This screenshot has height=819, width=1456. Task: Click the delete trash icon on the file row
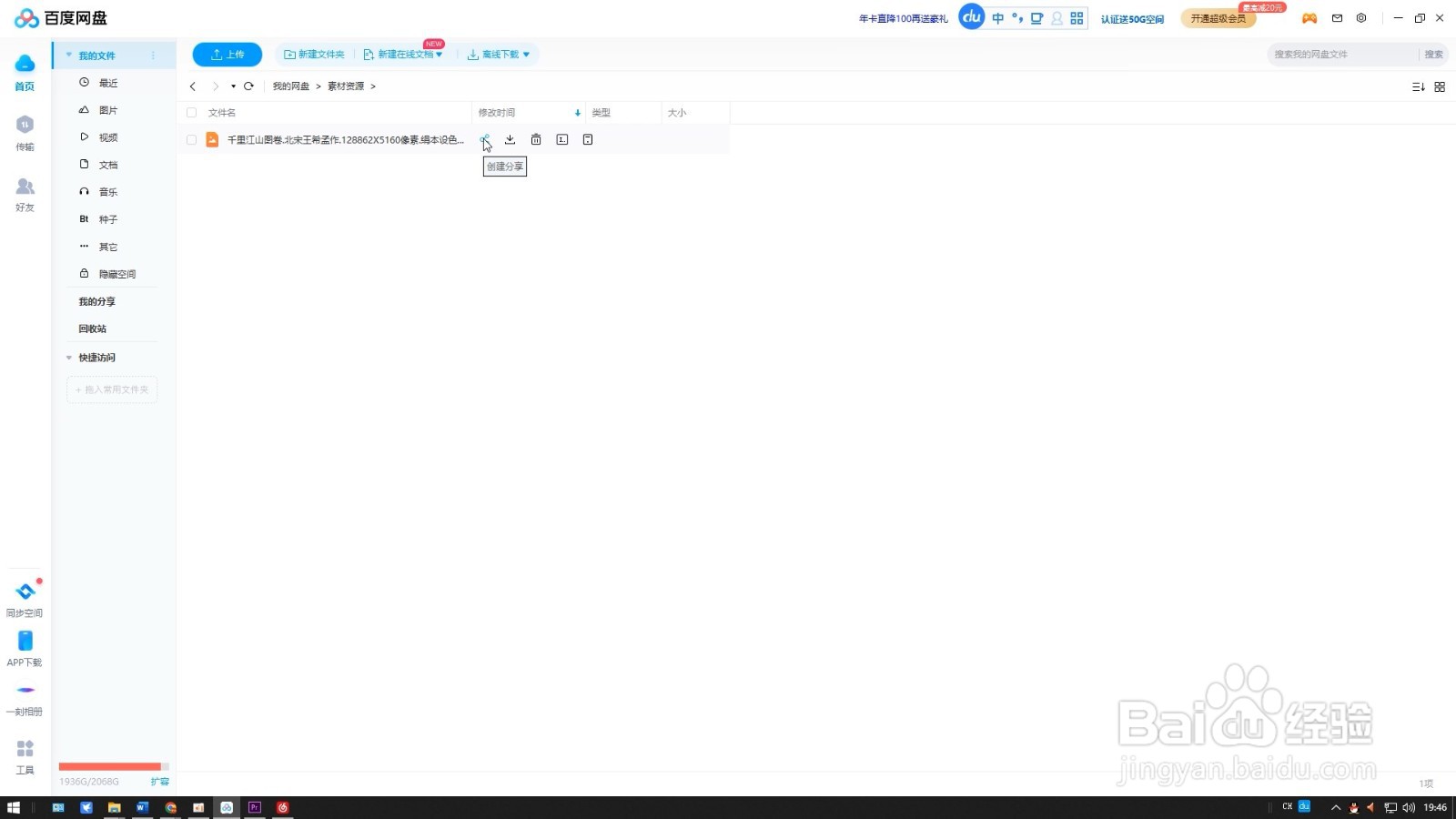point(536,139)
